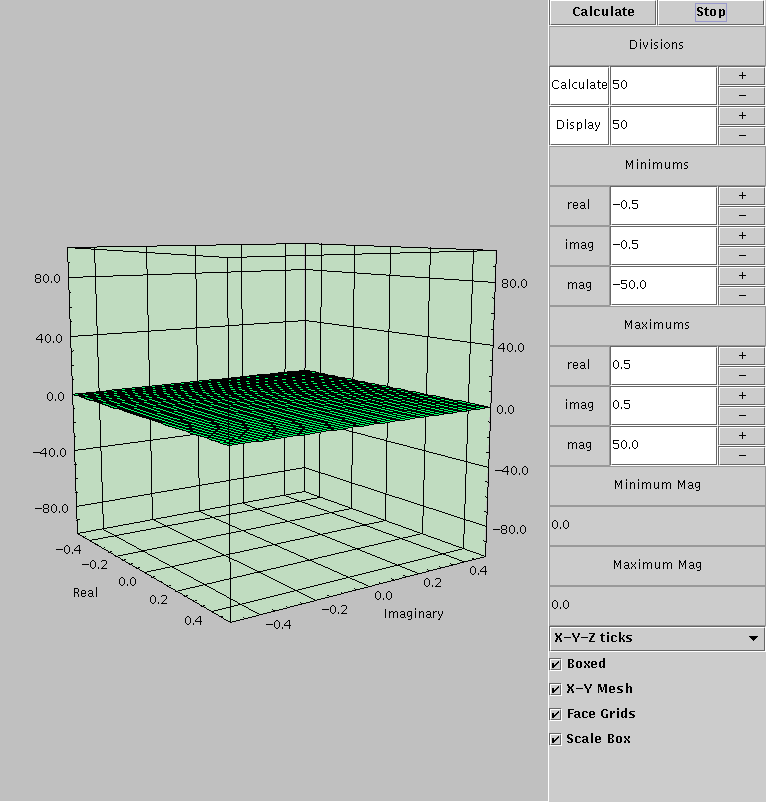Edit the Calculate divisions field
Image resolution: width=766 pixels, height=802 pixels.
click(x=663, y=85)
